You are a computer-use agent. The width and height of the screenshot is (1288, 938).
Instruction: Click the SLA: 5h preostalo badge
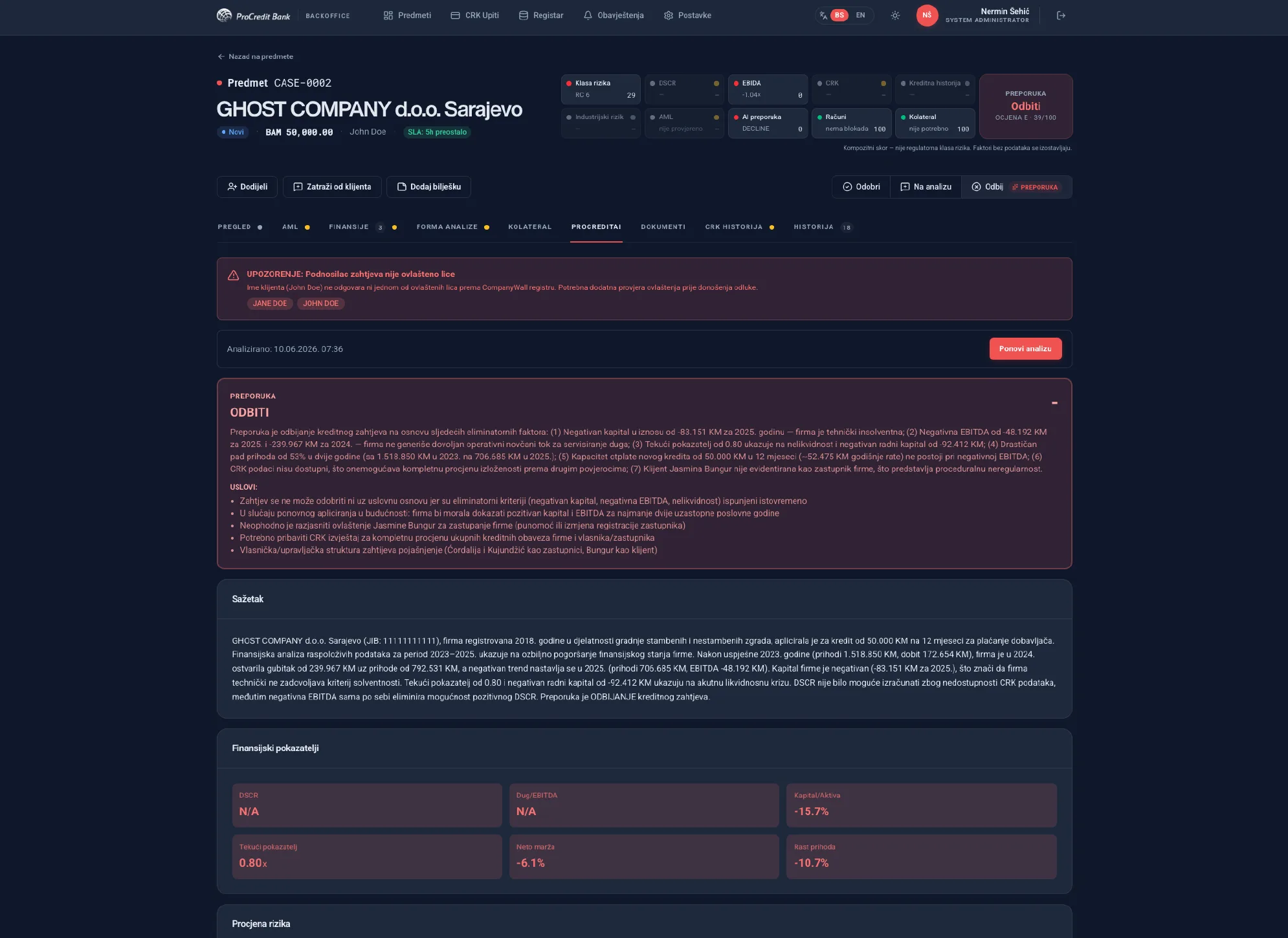[437, 132]
